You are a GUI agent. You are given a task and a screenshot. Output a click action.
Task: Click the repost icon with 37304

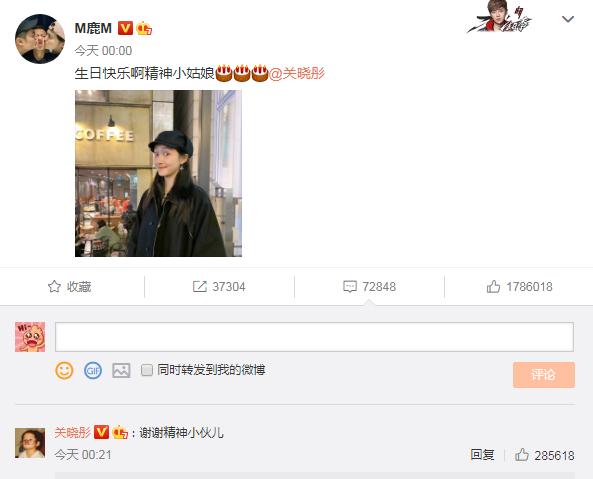click(x=200, y=287)
